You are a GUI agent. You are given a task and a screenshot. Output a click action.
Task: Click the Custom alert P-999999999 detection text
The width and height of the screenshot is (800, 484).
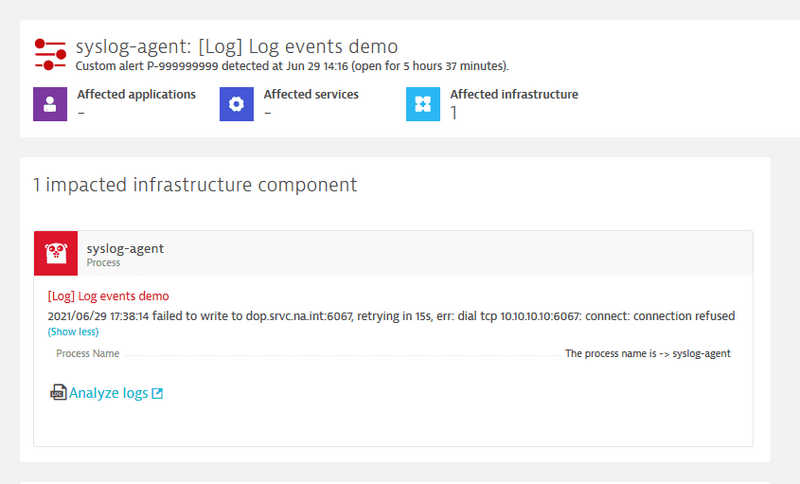point(292,66)
